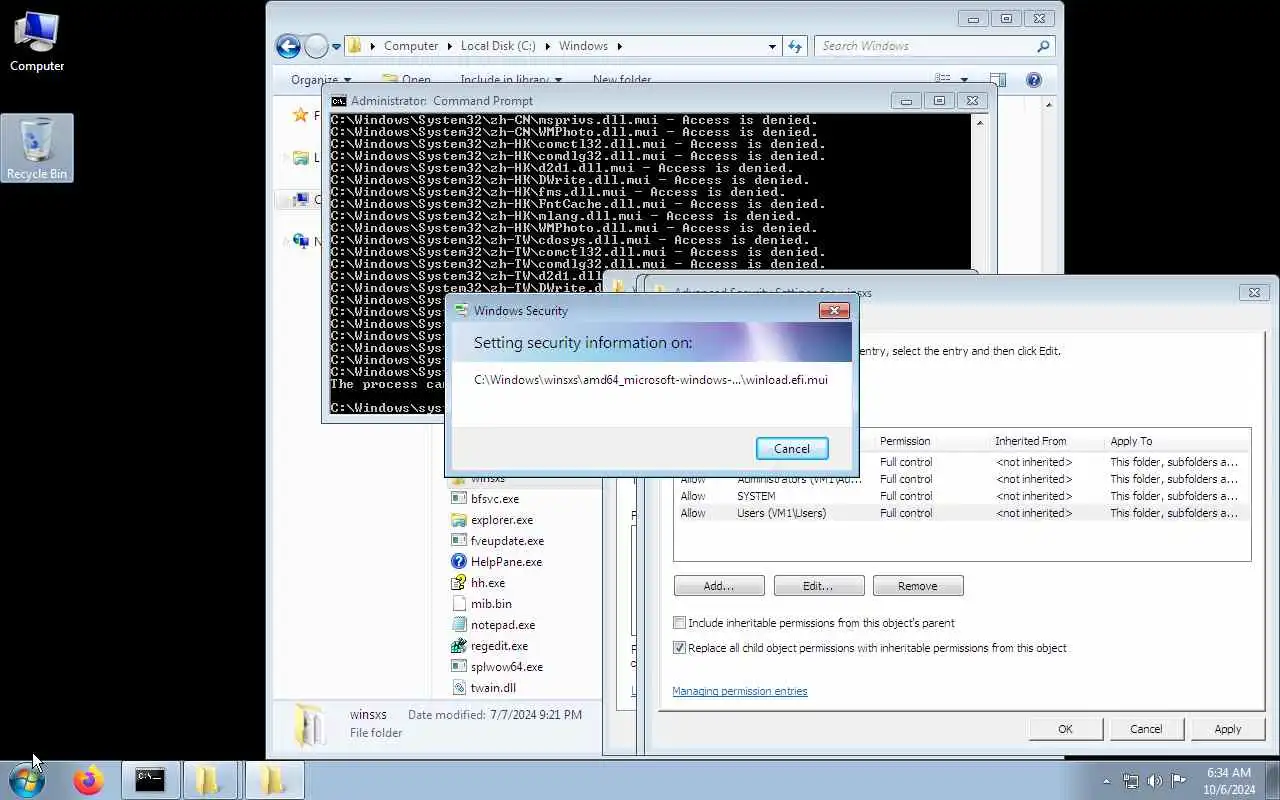This screenshot has width=1280, height=800.
Task: Select the regedit.exe icon
Action: tap(459, 646)
